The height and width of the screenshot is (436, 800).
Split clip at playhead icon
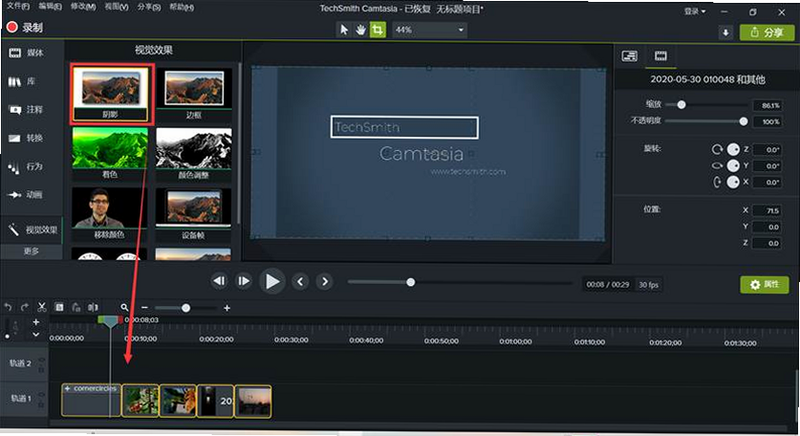[93, 307]
